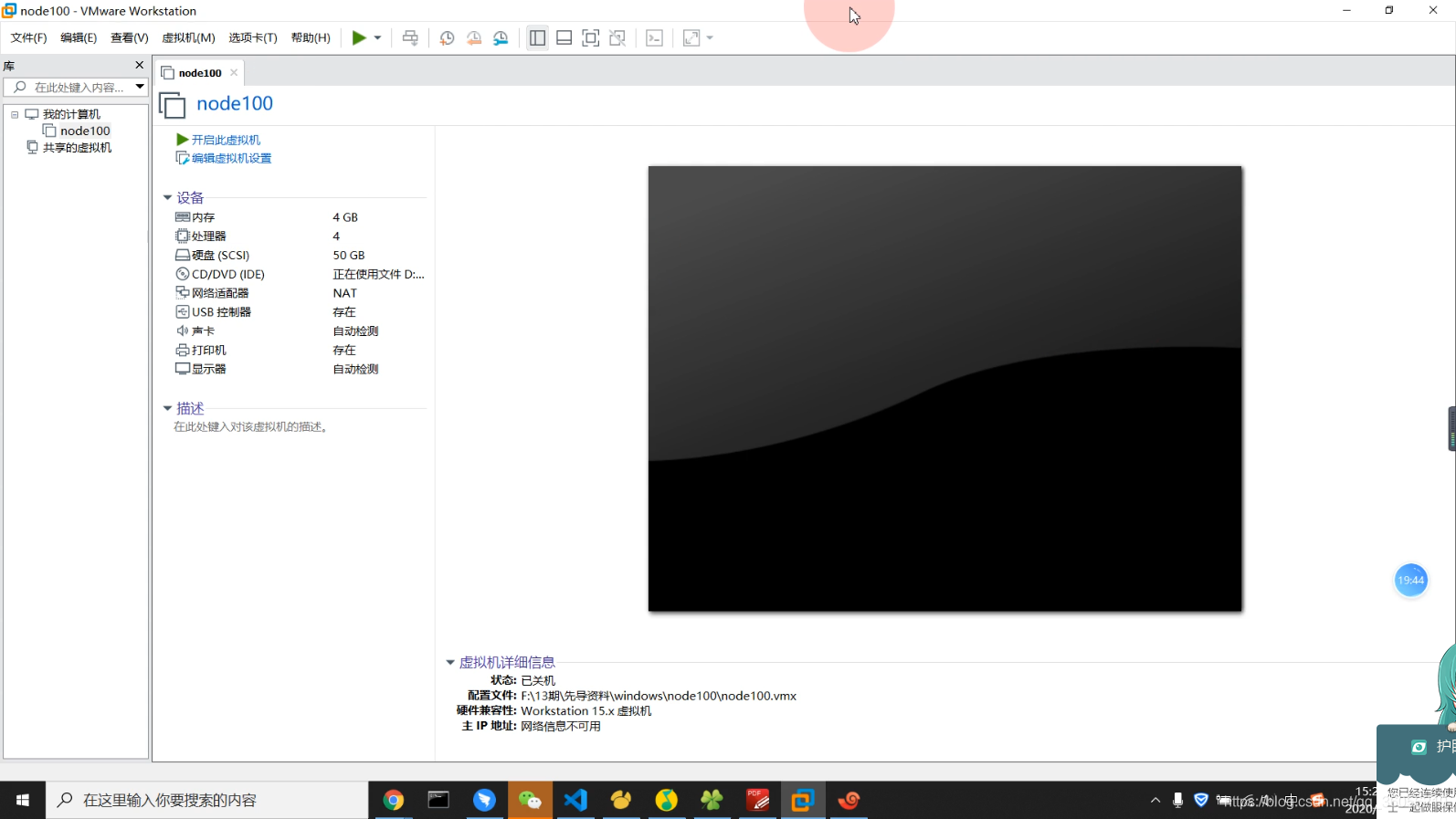This screenshot has height=819, width=1456.
Task: Open the 查看(V) menu
Action: (129, 37)
